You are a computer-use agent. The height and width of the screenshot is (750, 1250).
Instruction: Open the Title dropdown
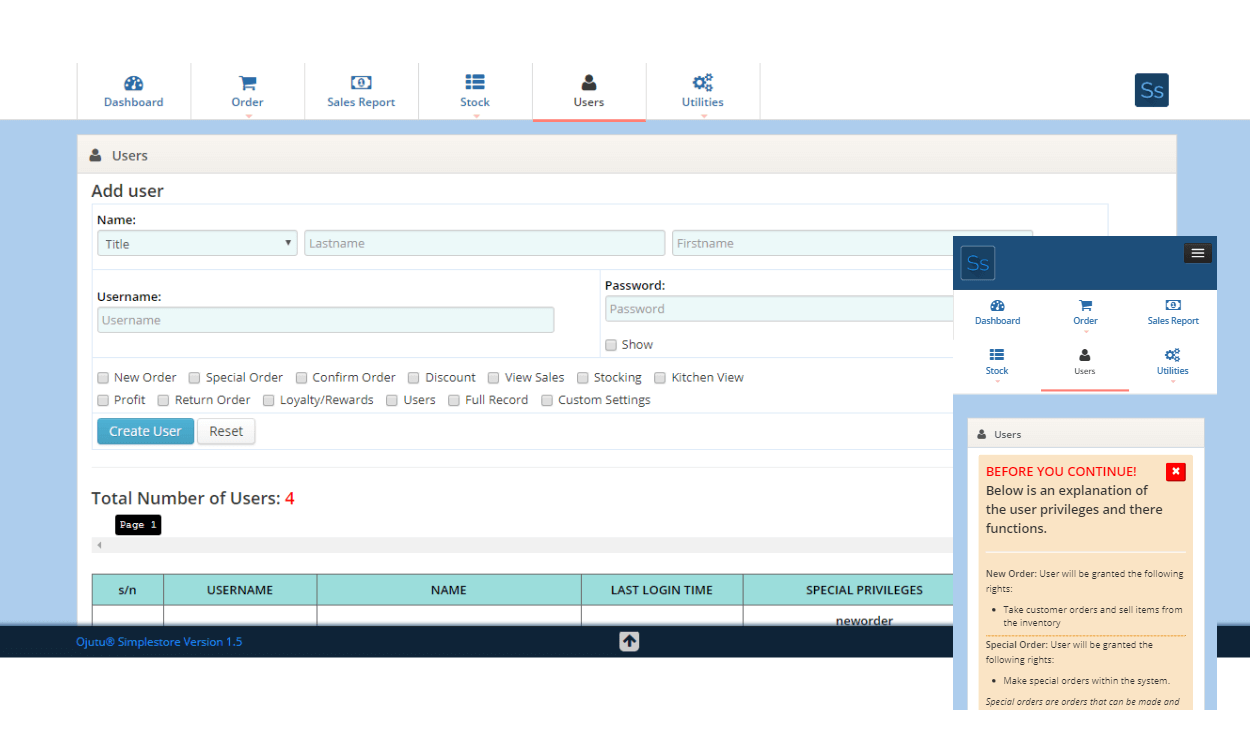[x=197, y=243]
